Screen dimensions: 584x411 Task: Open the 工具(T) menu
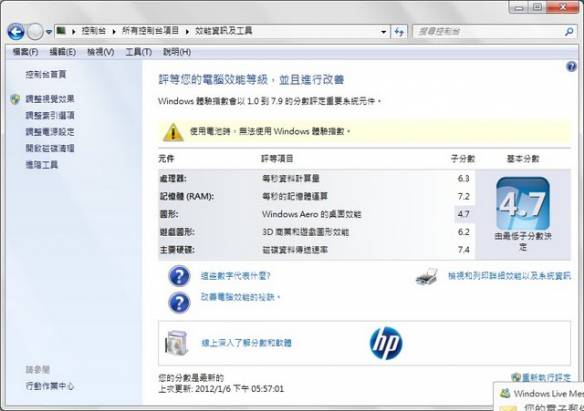(139, 52)
